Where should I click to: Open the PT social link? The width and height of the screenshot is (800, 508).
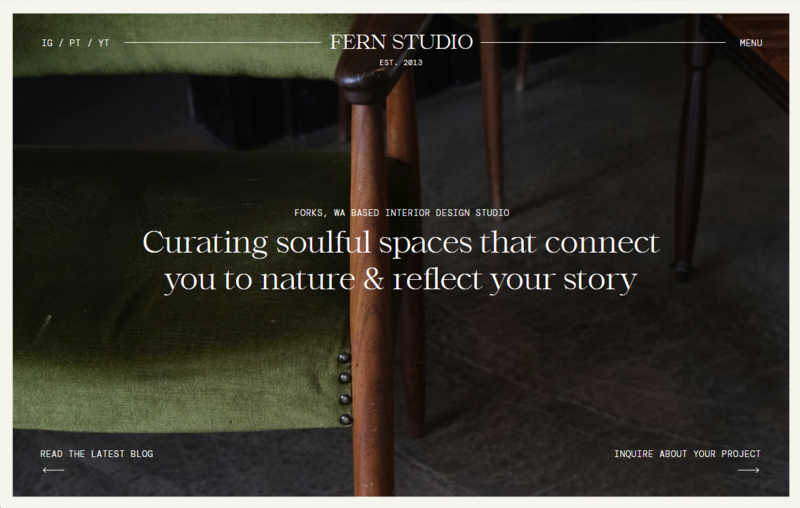click(x=75, y=43)
